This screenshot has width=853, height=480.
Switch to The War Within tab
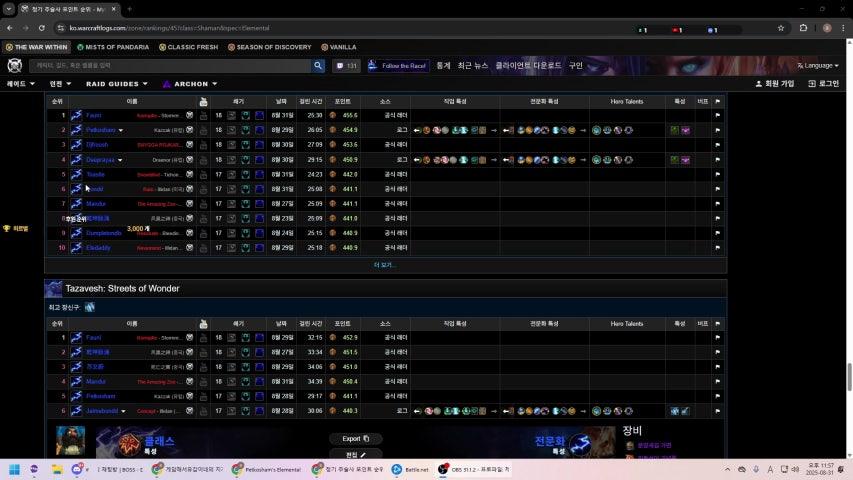36,47
